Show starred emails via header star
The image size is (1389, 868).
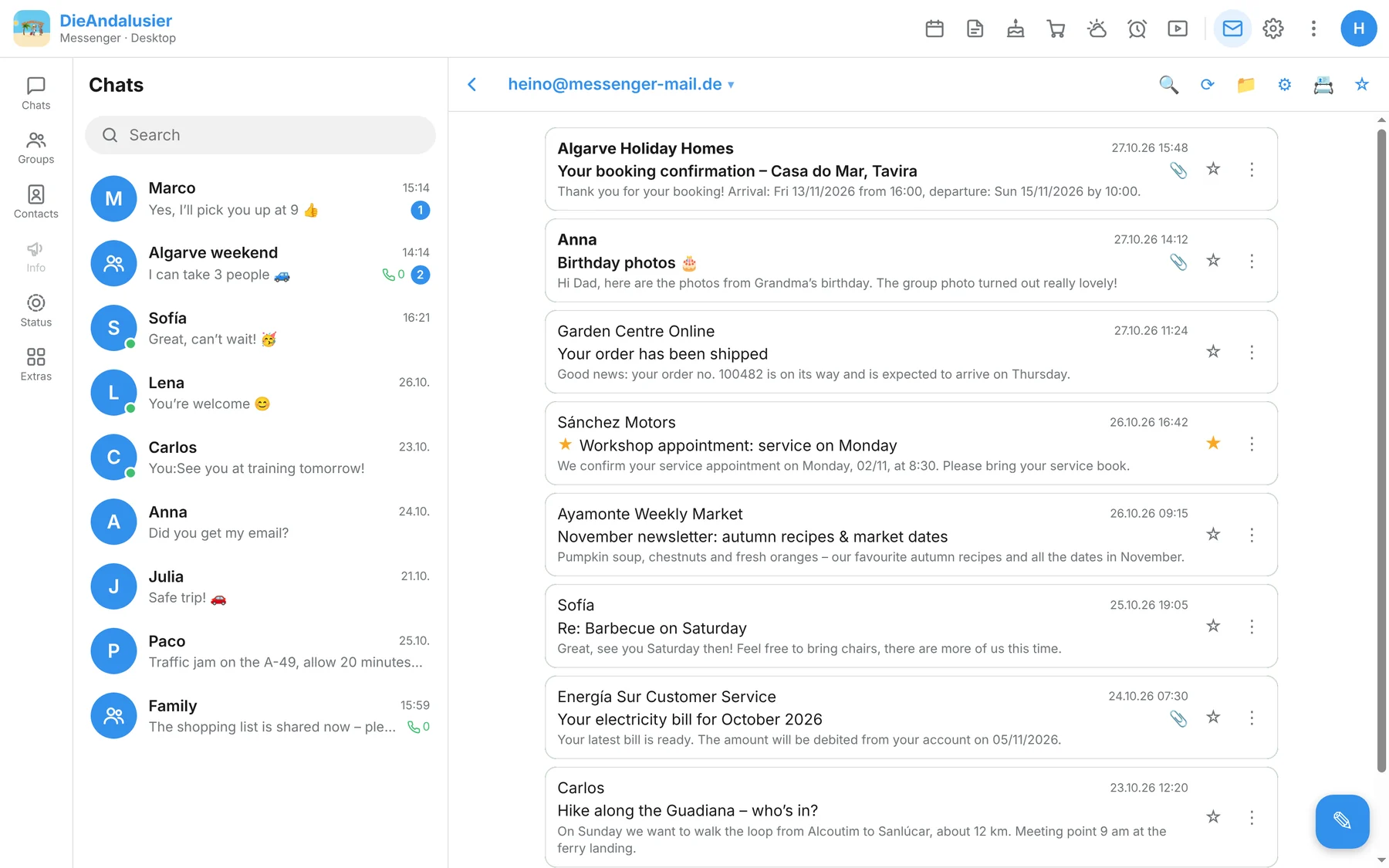coord(1362,85)
